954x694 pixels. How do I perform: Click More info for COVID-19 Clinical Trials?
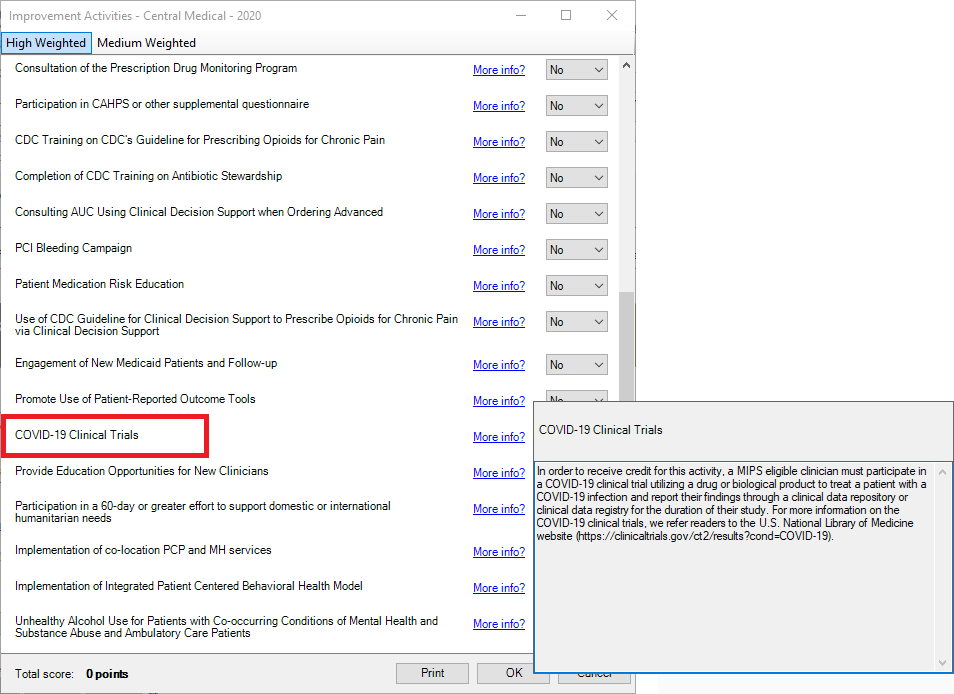point(498,437)
